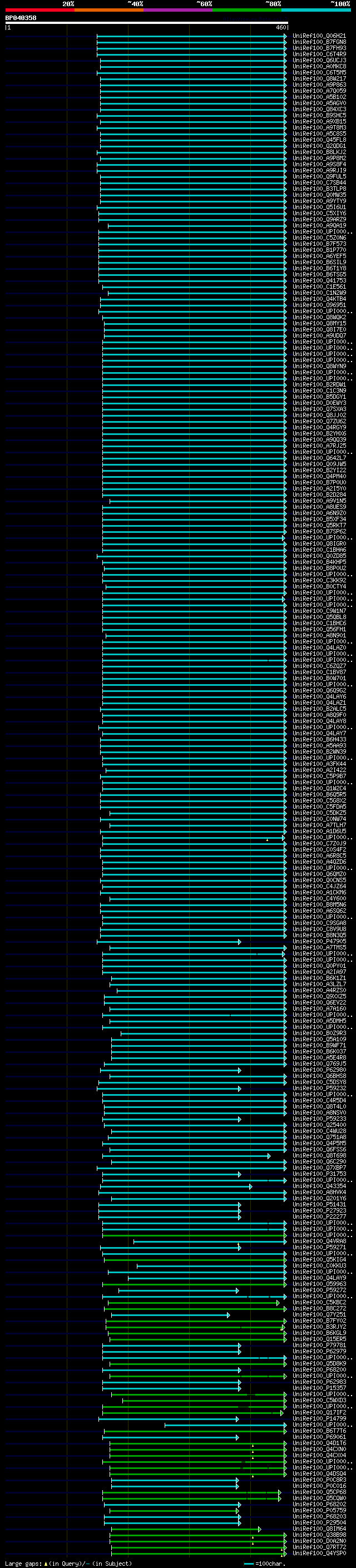
Task: Click hit label UniRef100_C9SGA8
Action: [x=319, y=923]
